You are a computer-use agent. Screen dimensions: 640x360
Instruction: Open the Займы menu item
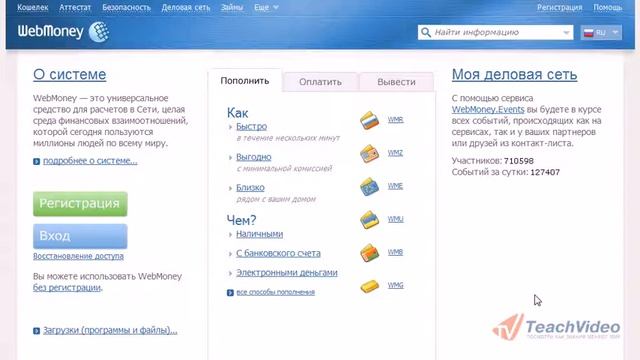point(232,7)
